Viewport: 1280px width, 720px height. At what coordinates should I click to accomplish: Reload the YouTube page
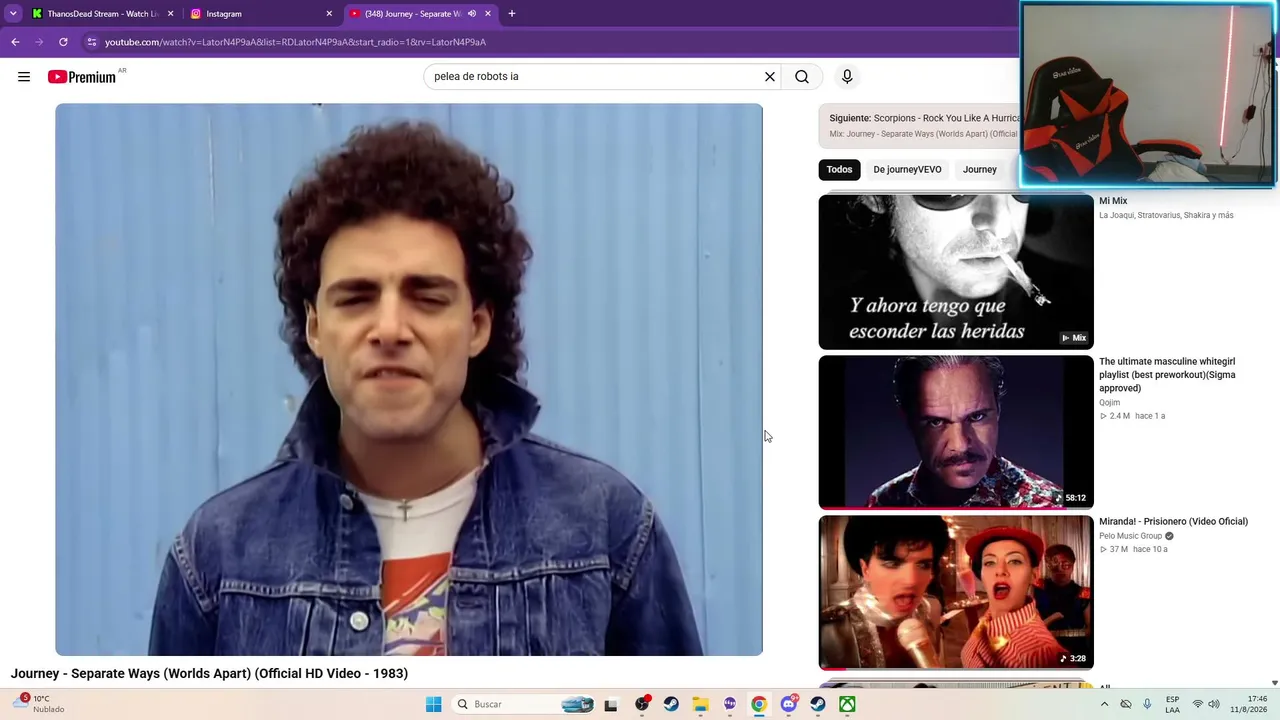(63, 42)
